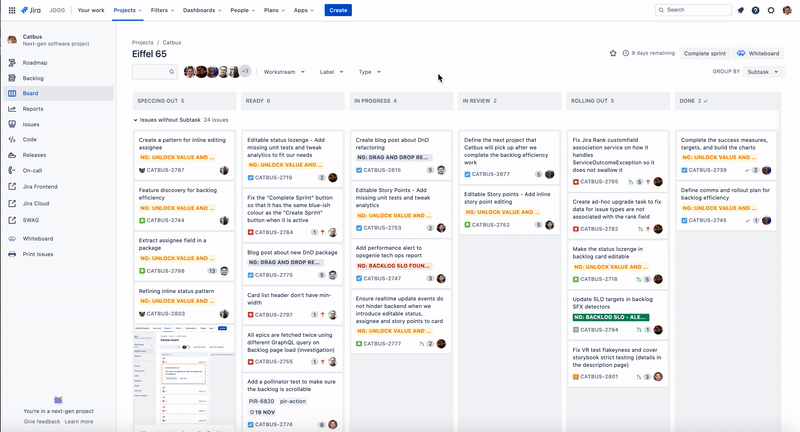The image size is (800, 432).
Task: Click the On-call icon in sidebar
Action: [12, 170]
